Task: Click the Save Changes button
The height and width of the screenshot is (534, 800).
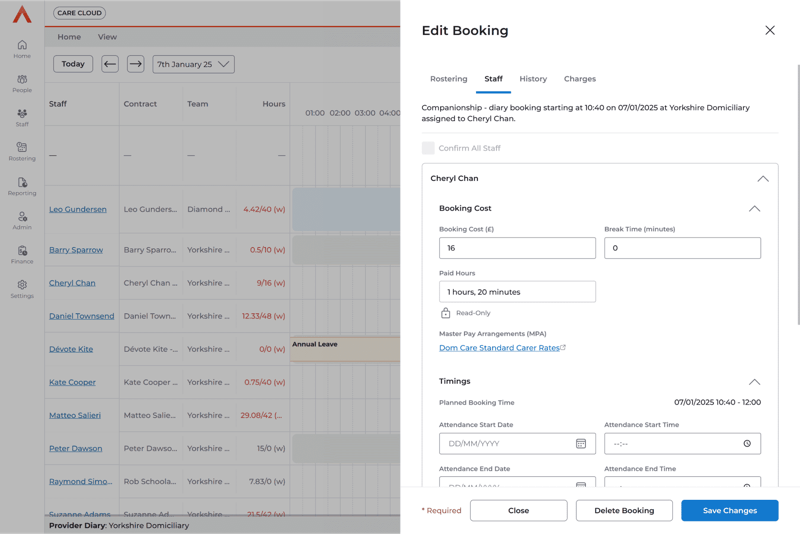Action: [x=729, y=510]
